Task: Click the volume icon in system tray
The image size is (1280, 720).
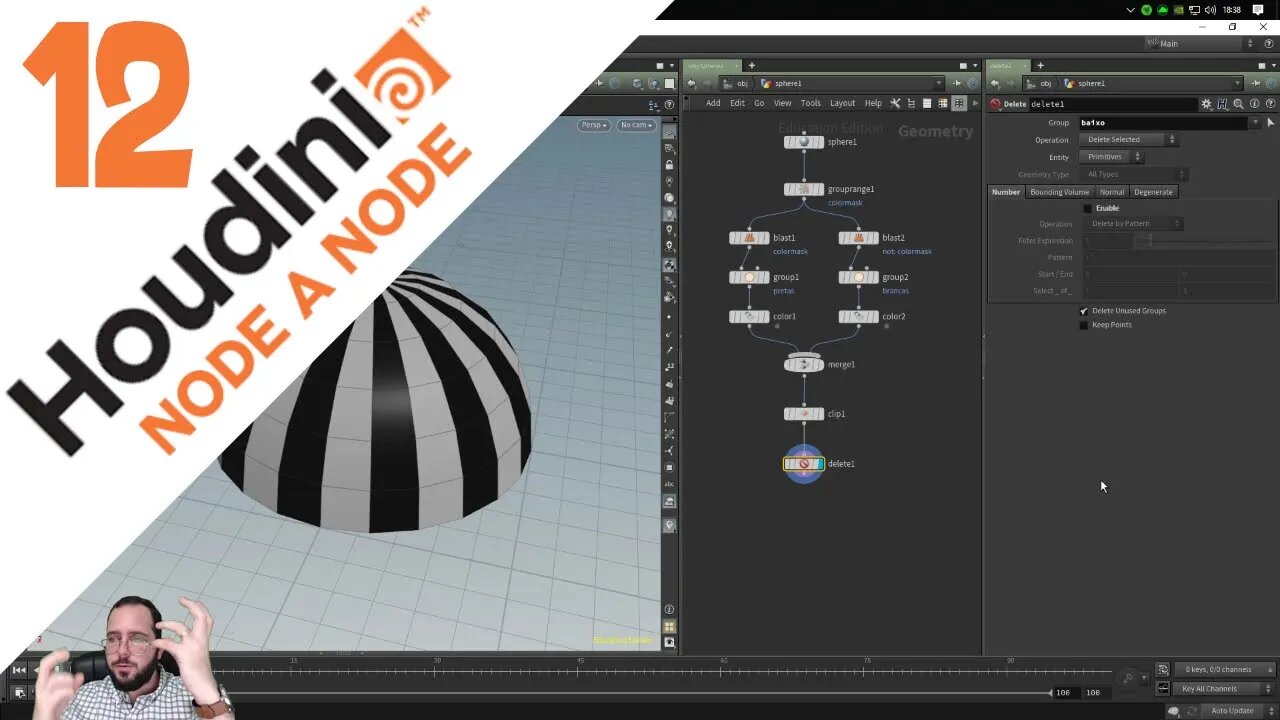Action: [x=1211, y=10]
